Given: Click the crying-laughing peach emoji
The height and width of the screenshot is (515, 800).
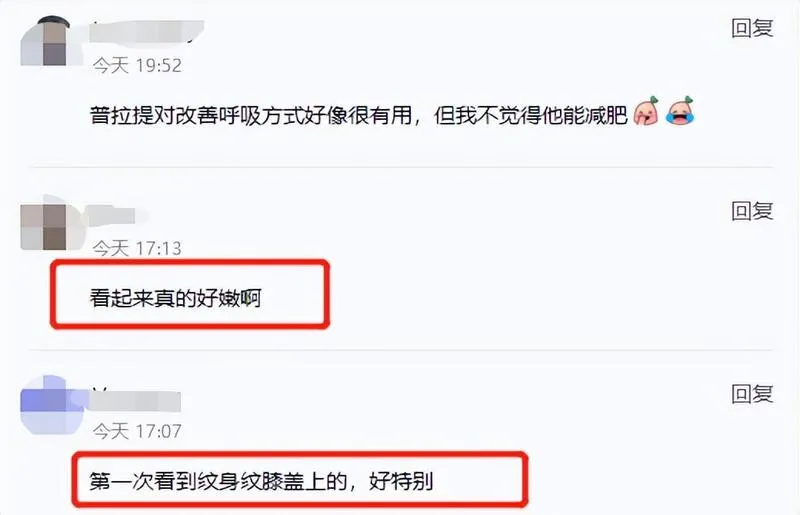Looking at the screenshot, I should click(680, 111).
